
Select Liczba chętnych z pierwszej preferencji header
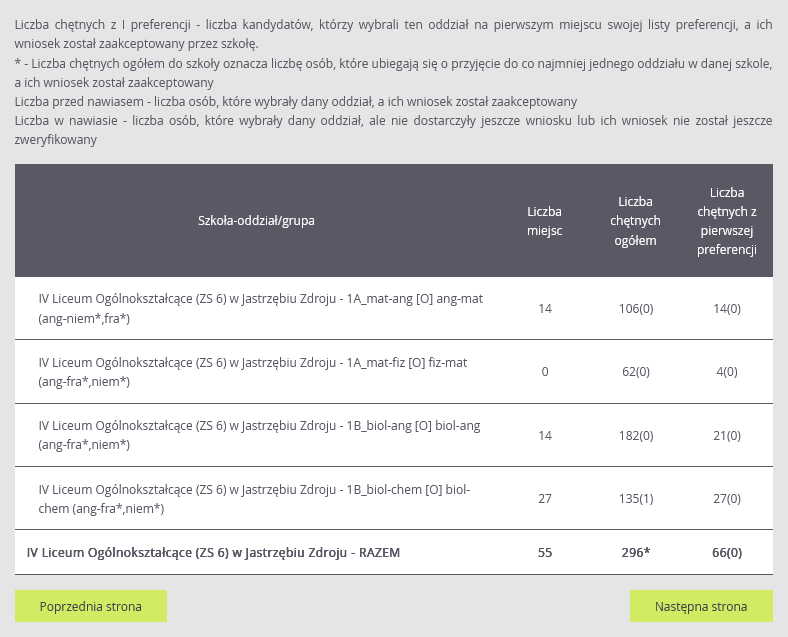click(726, 221)
